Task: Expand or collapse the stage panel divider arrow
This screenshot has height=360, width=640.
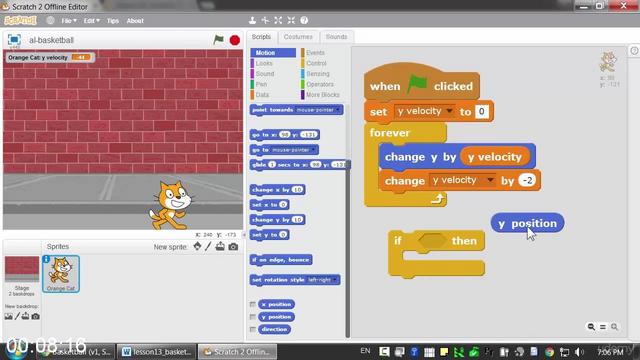Action: pyautogui.click(x=244, y=235)
